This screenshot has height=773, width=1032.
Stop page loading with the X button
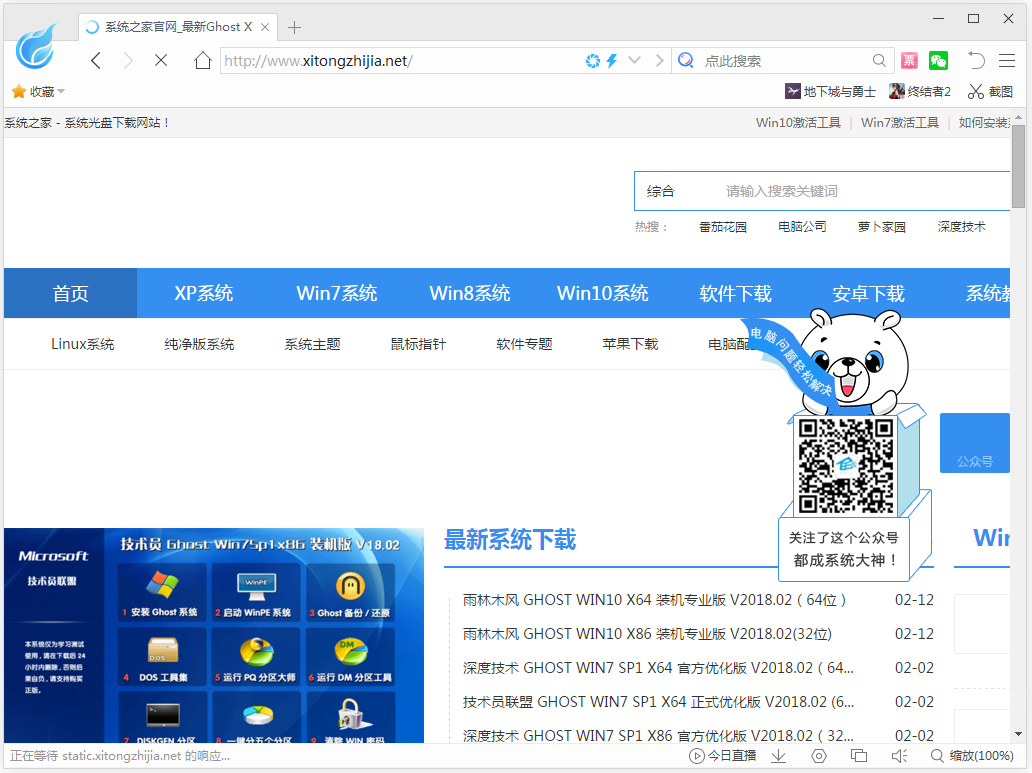click(x=161, y=61)
